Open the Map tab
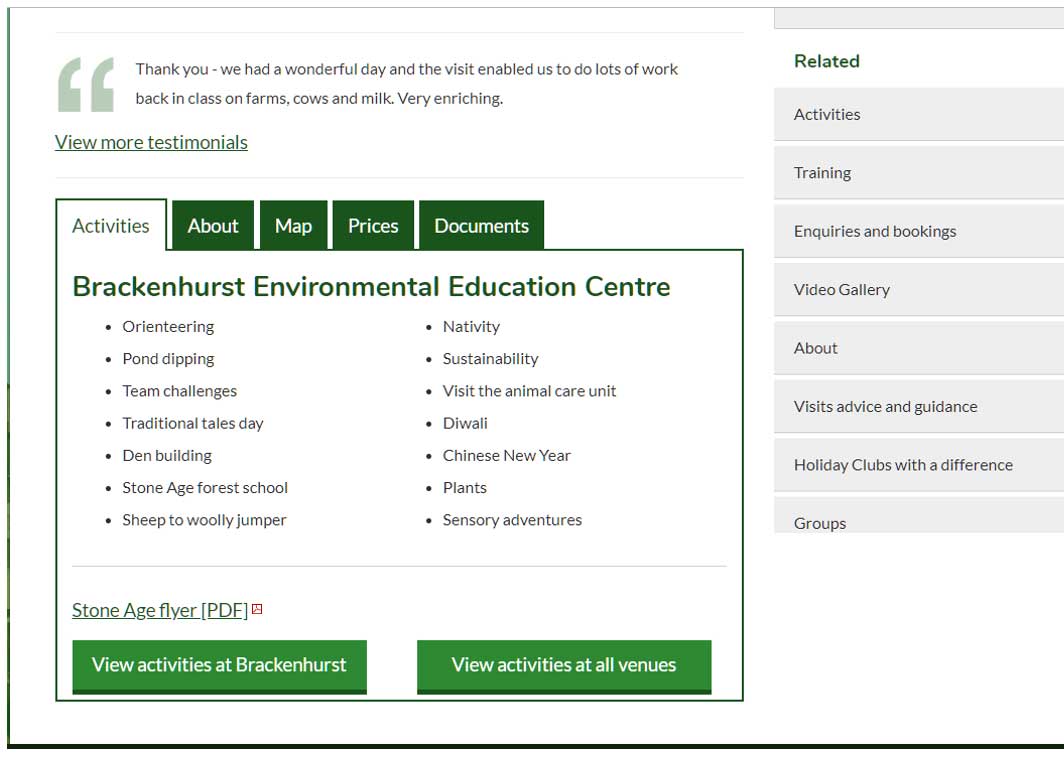Viewport: 1064px width, 761px height. pos(293,225)
